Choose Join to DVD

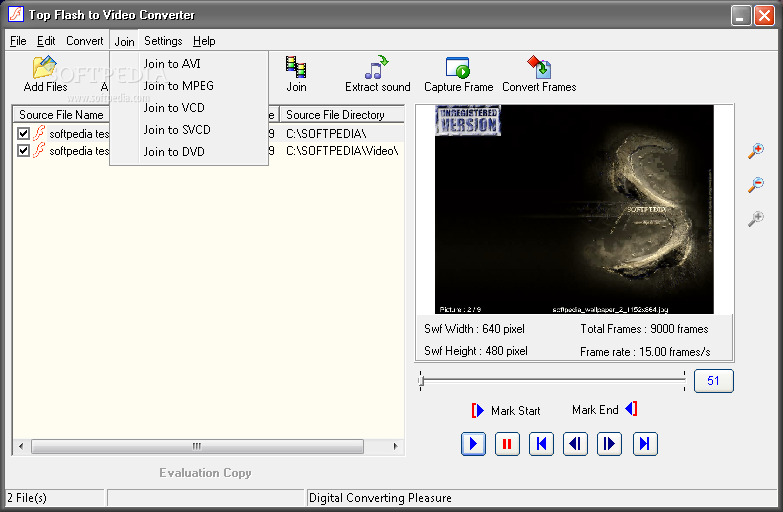[189, 152]
